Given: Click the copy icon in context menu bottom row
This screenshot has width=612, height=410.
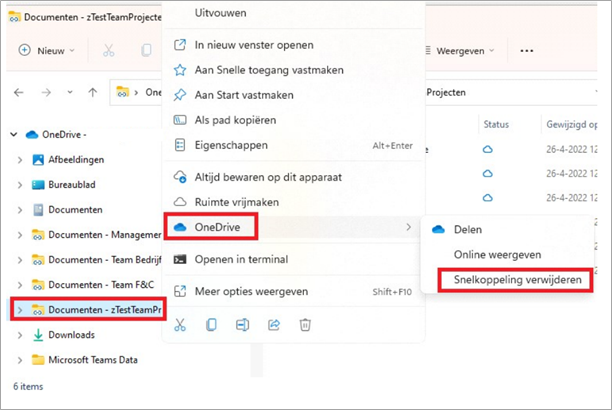Looking at the screenshot, I should coord(211,324).
